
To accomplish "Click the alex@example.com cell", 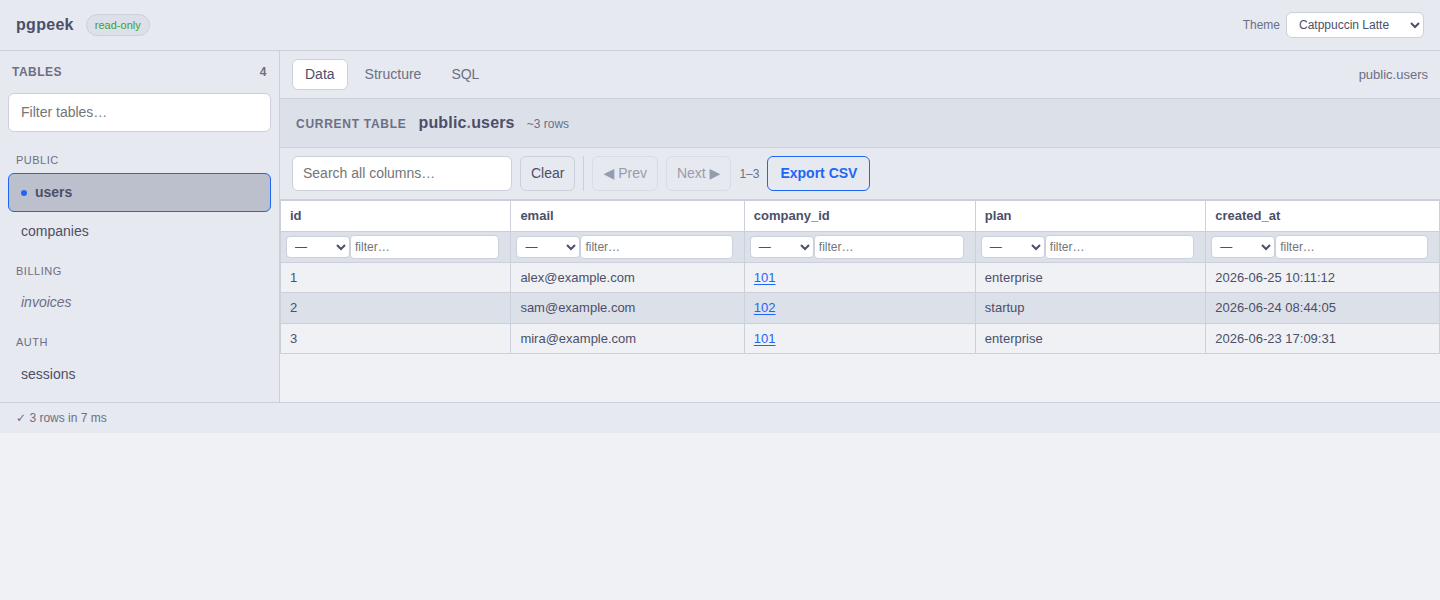I will (x=627, y=277).
